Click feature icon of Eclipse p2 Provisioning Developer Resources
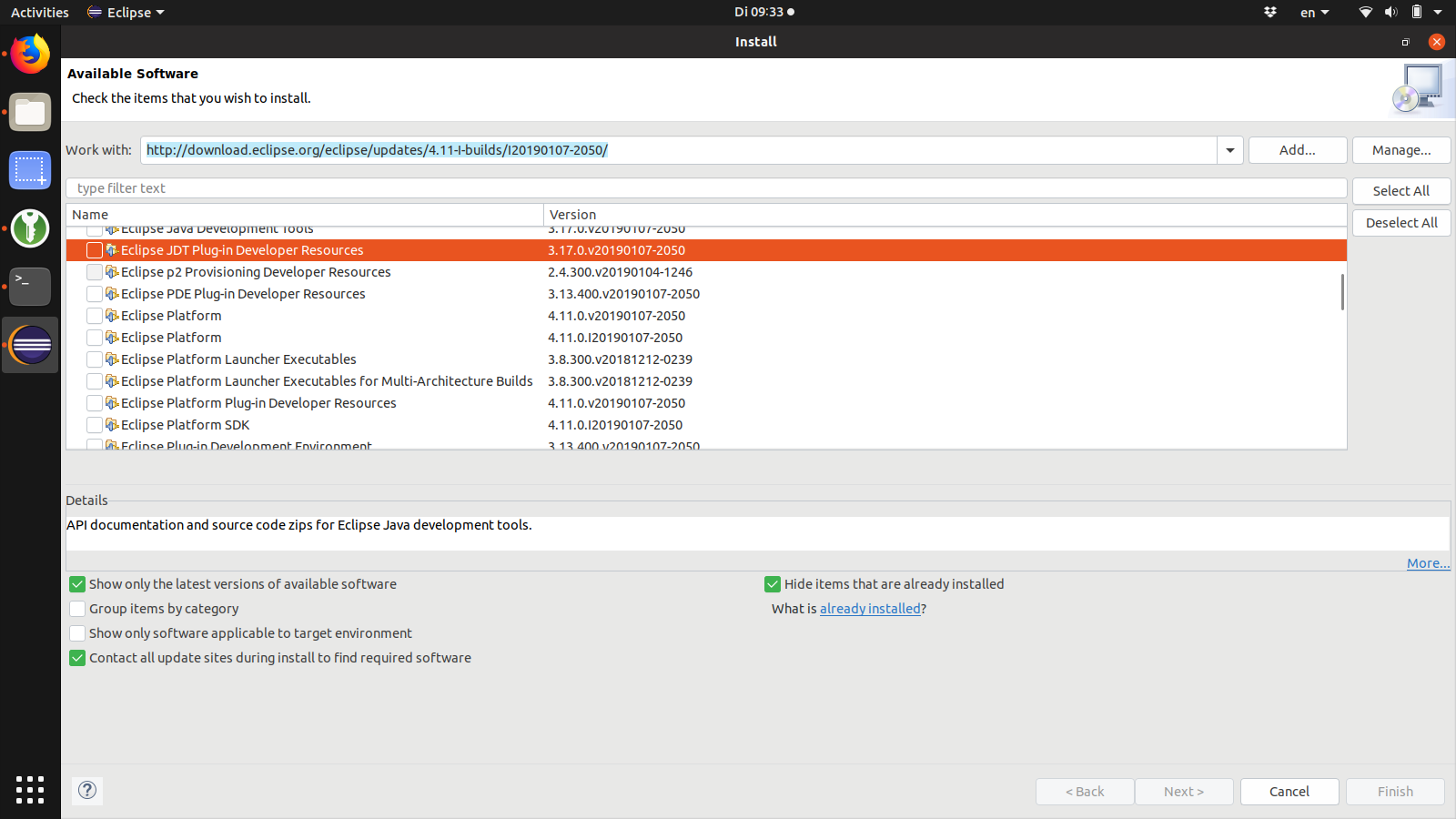Viewport: 1456px width, 819px height. click(x=112, y=271)
